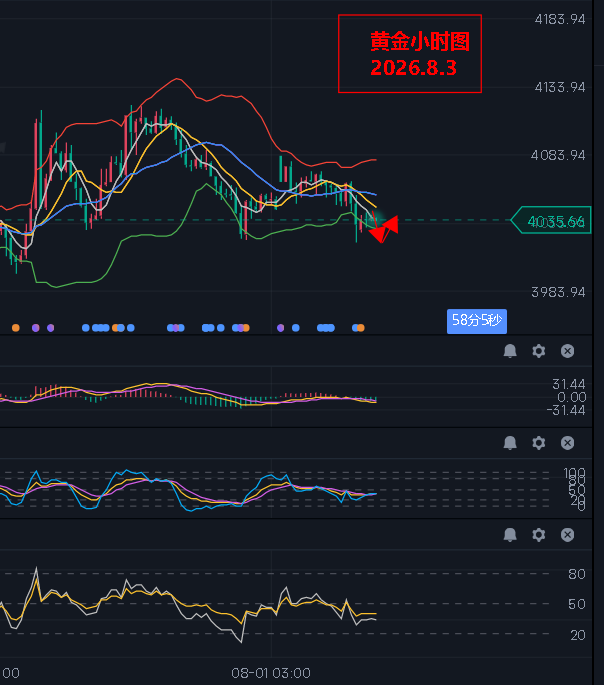
Task: Open the purple event dot under the 08-01 gridline
Action: (280, 328)
